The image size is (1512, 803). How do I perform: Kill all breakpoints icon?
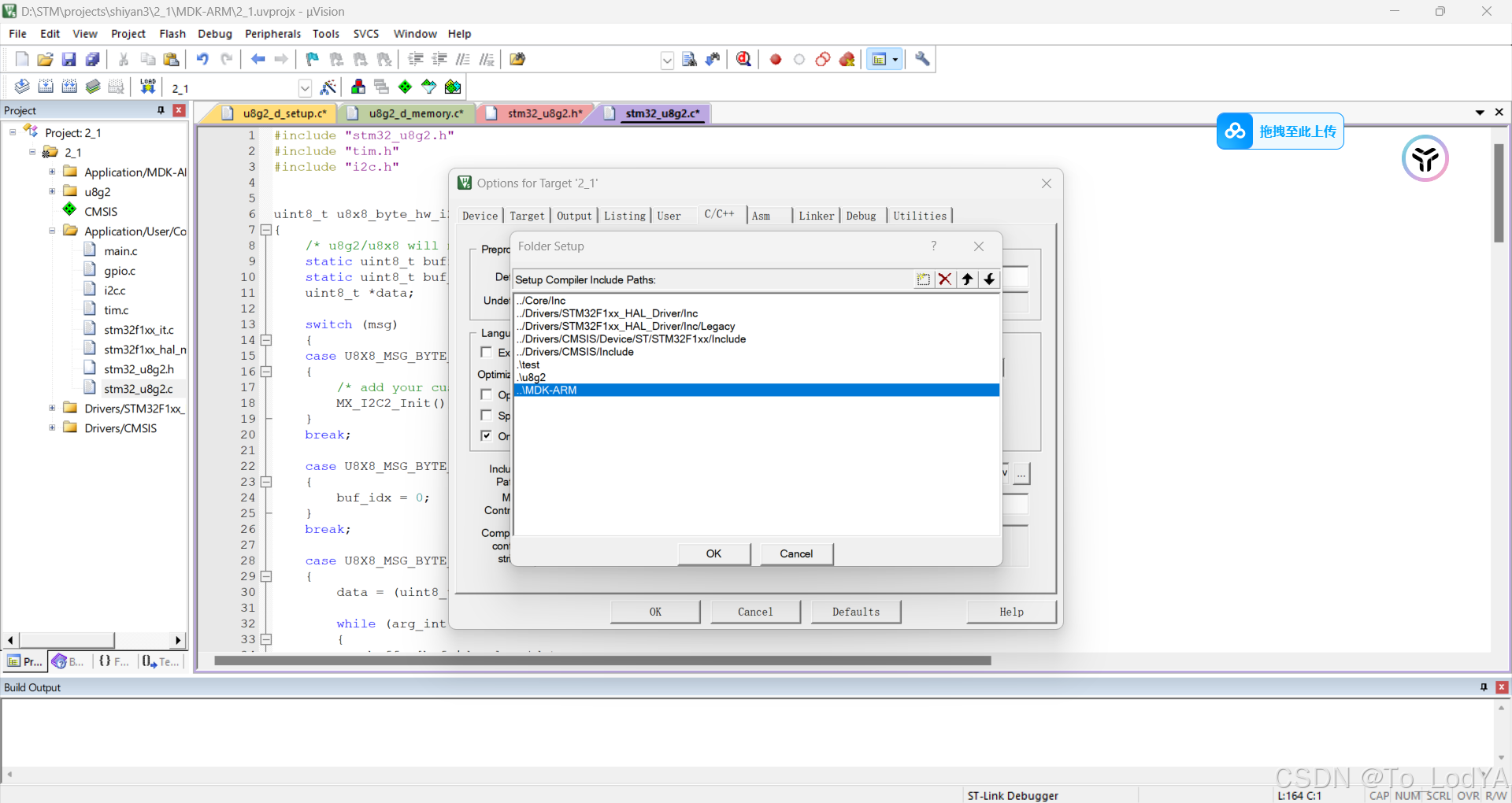847,59
